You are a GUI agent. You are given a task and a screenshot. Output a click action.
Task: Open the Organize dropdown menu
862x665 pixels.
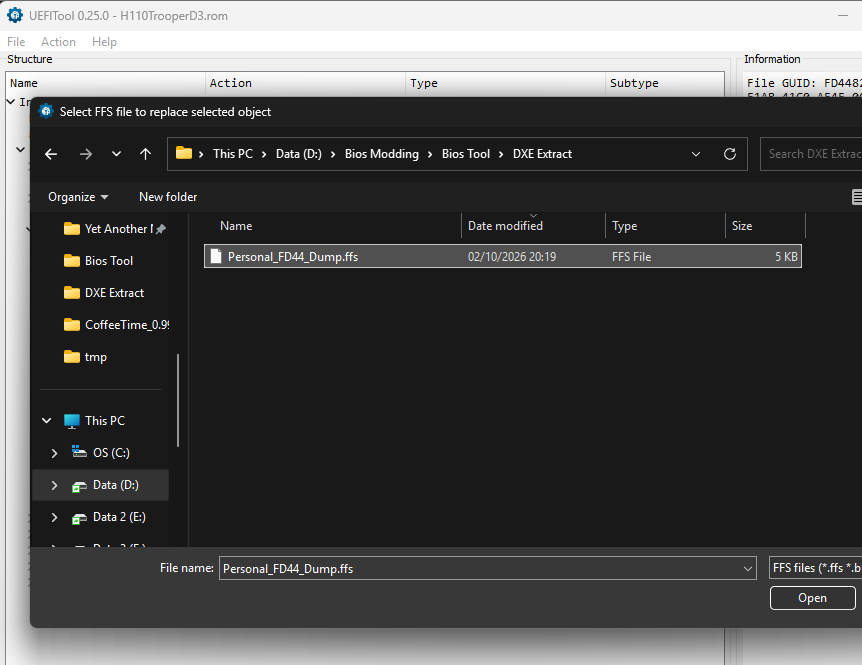[x=78, y=197]
